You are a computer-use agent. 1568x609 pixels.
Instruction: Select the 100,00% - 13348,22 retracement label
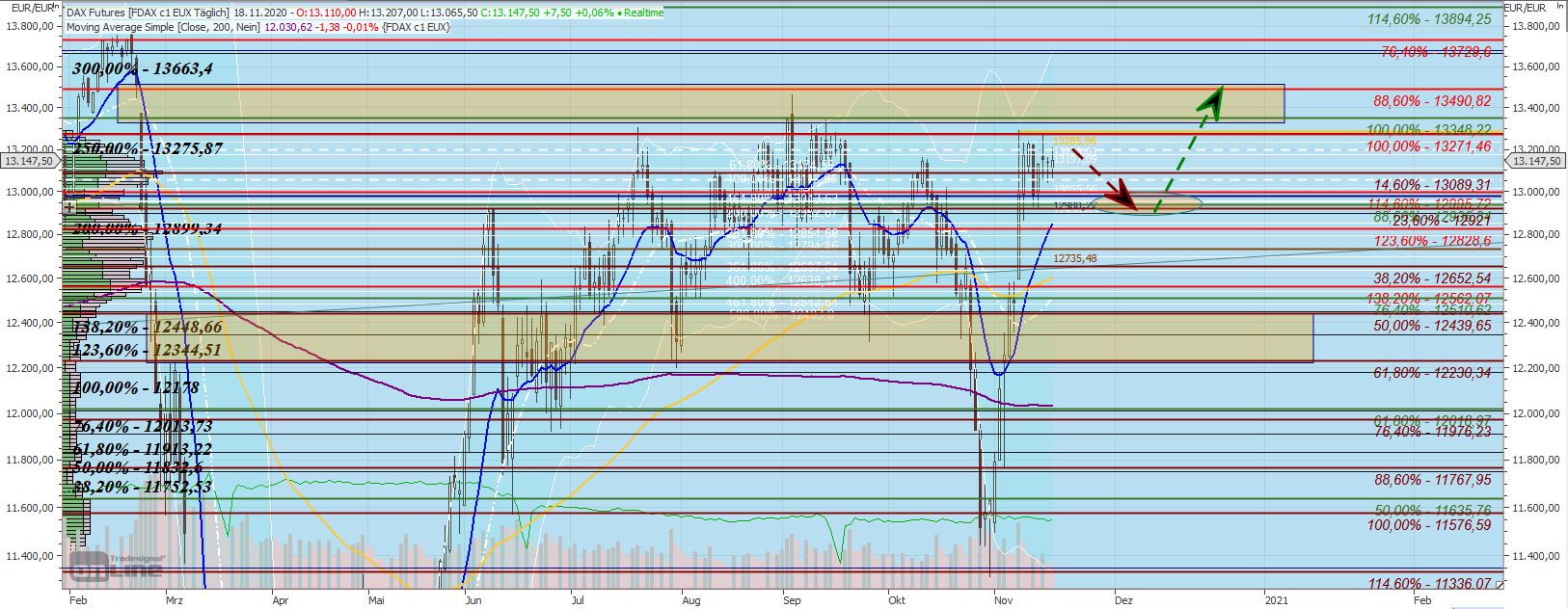coord(1429,130)
